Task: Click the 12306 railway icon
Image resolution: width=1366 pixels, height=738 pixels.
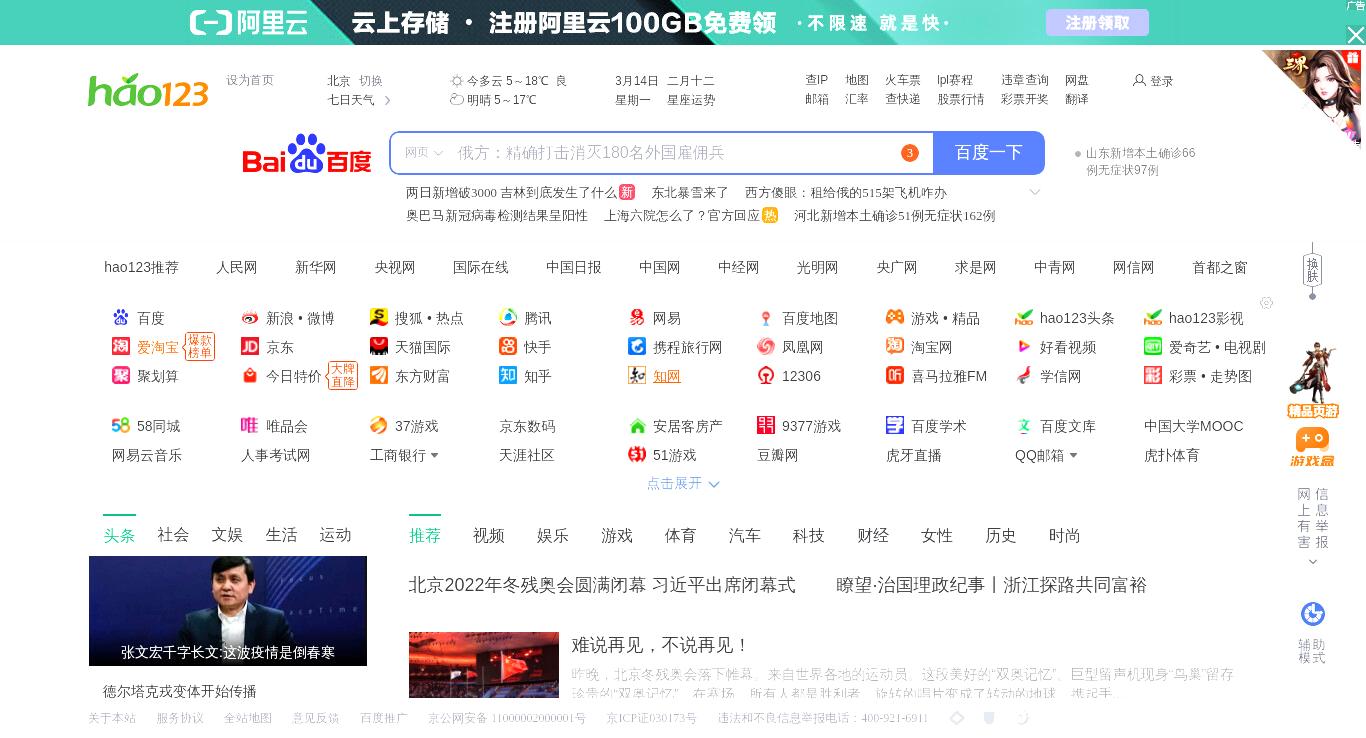Action: point(766,376)
